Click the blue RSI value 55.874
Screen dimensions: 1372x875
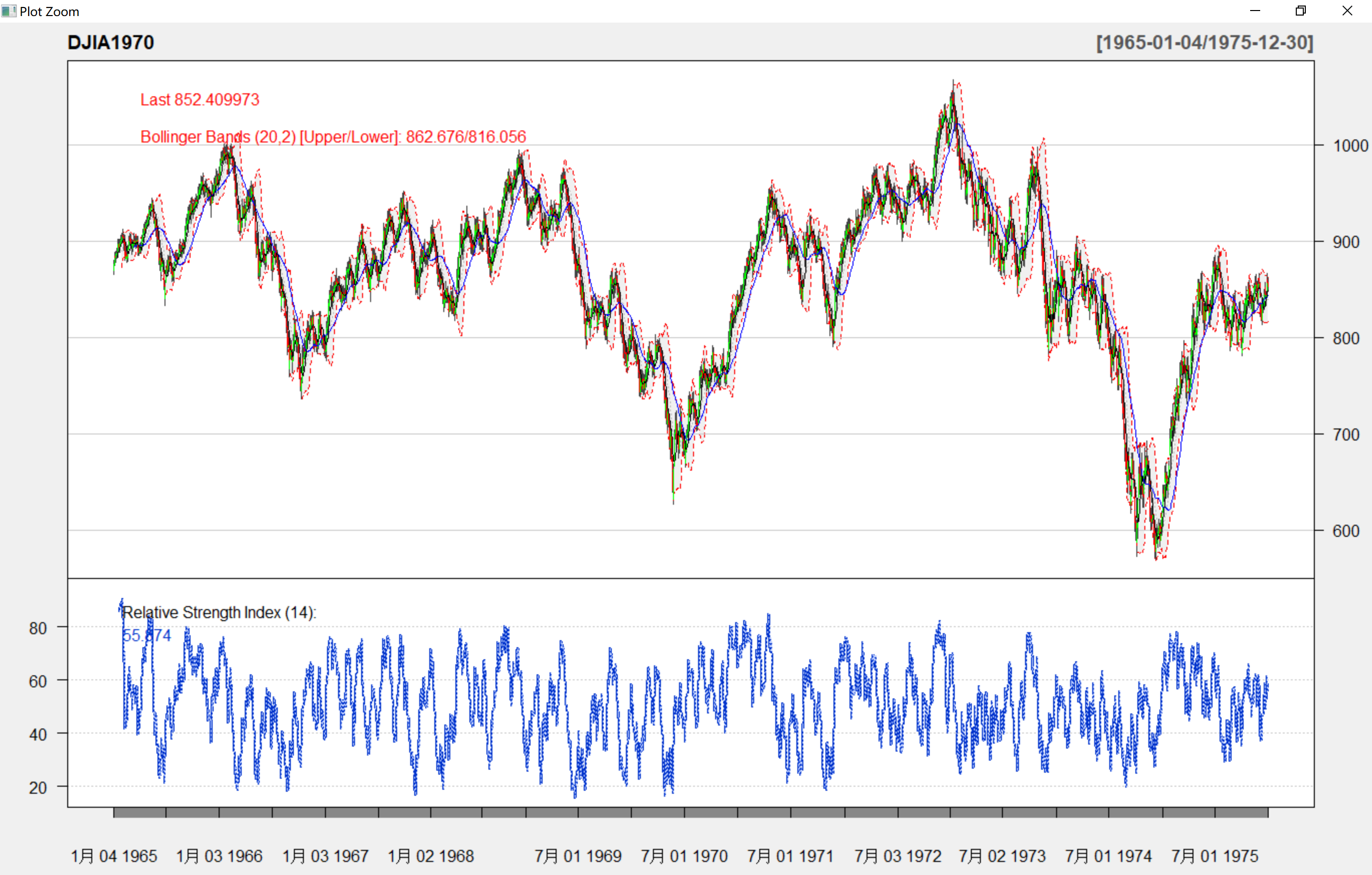pyautogui.click(x=146, y=635)
